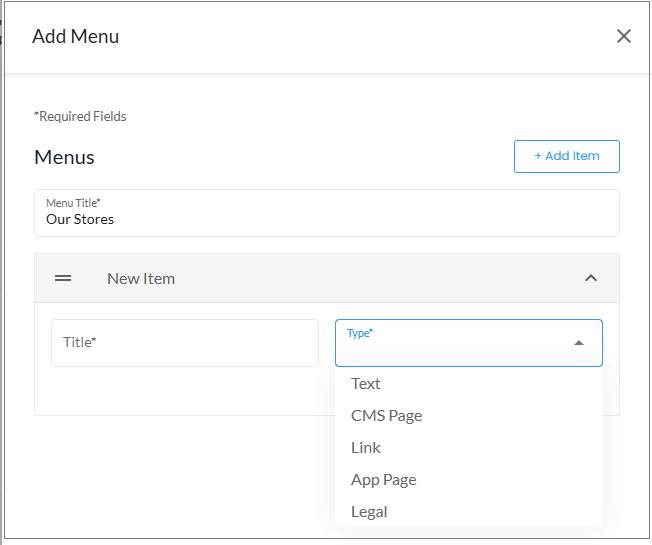Choose CMS Page item type
652x545 pixels.
(x=386, y=415)
